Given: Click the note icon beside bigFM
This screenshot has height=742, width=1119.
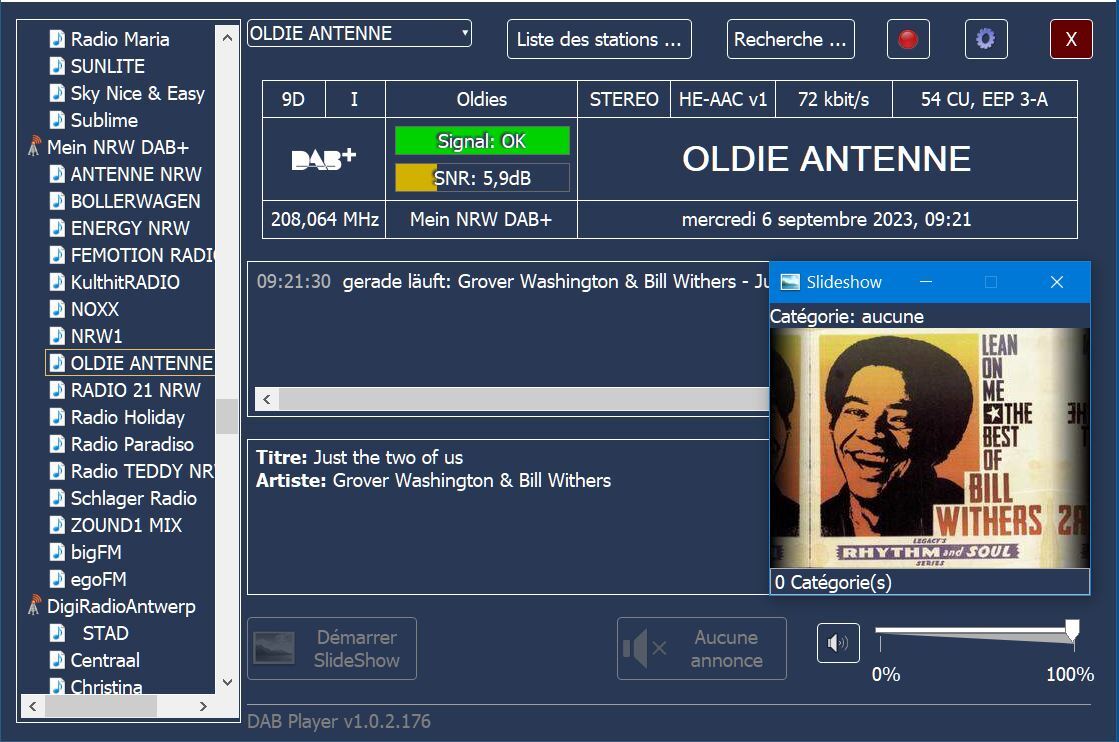Looking at the screenshot, I should pyautogui.click(x=57, y=552).
